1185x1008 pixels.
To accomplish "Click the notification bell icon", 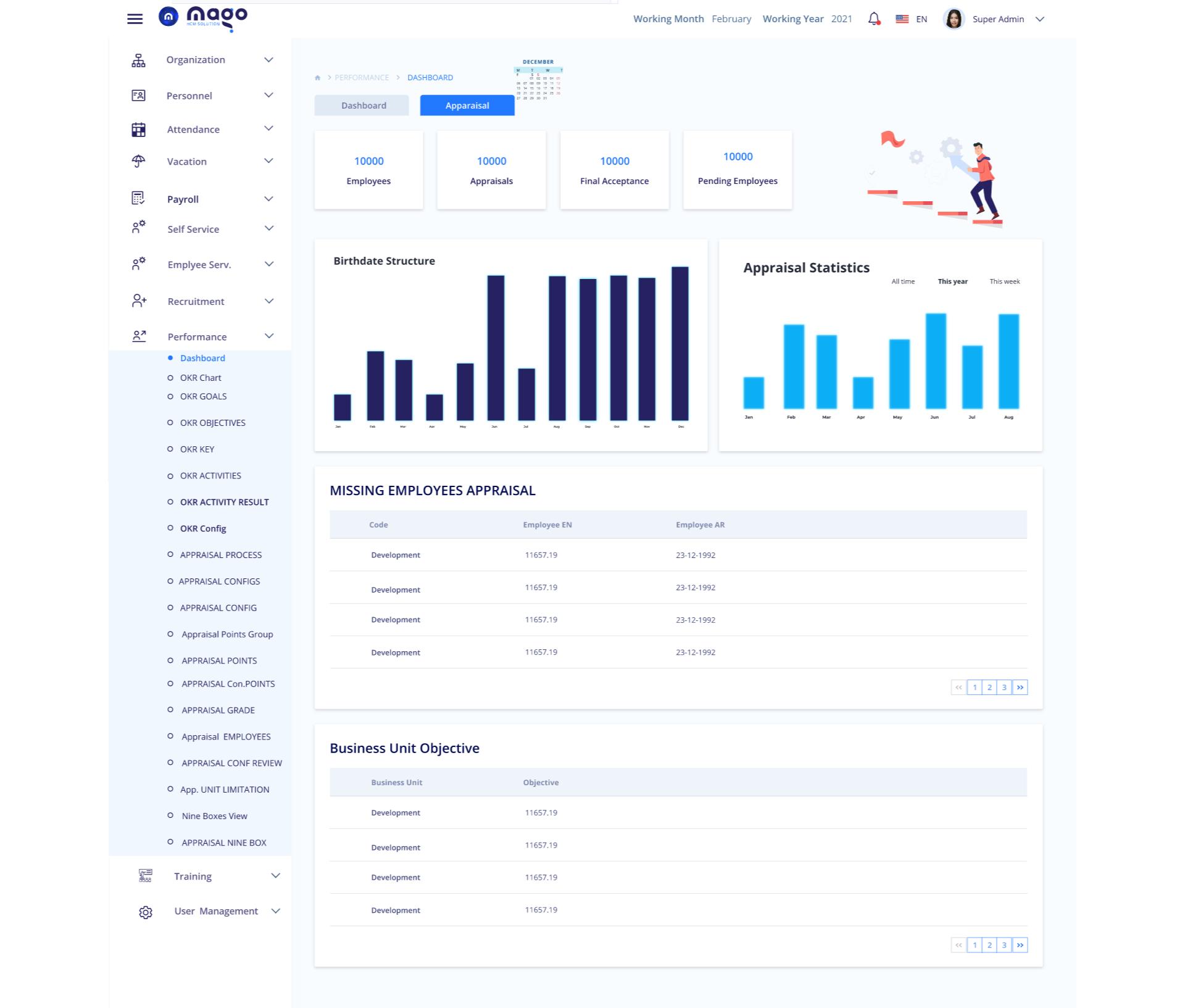I will (874, 19).
